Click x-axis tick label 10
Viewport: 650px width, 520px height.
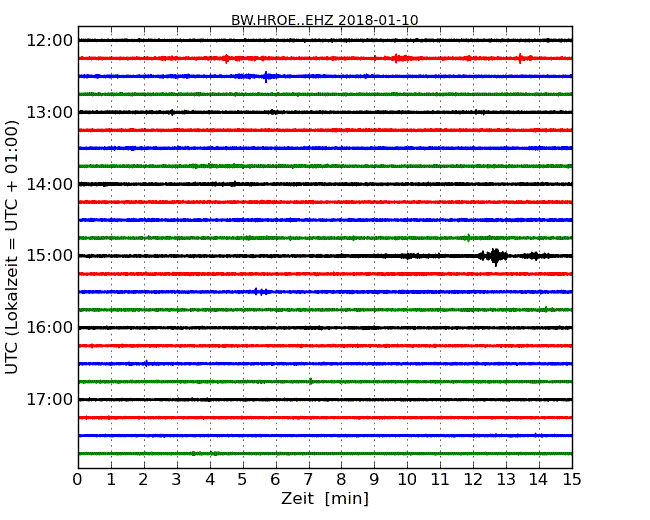(x=407, y=480)
